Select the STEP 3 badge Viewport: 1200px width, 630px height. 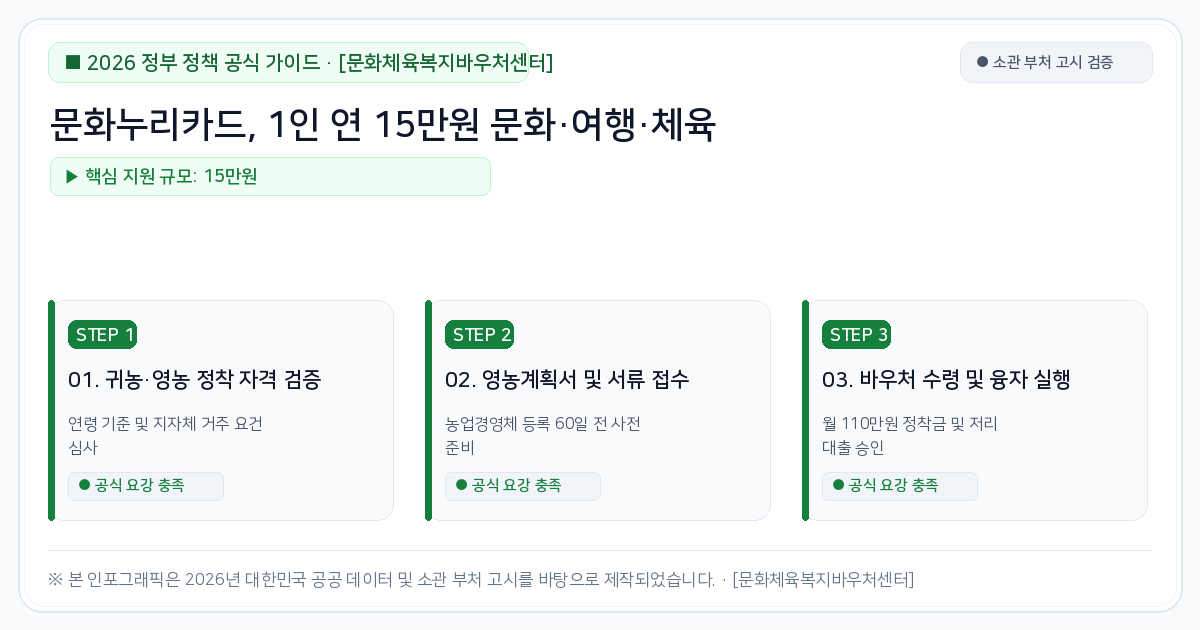(856, 335)
